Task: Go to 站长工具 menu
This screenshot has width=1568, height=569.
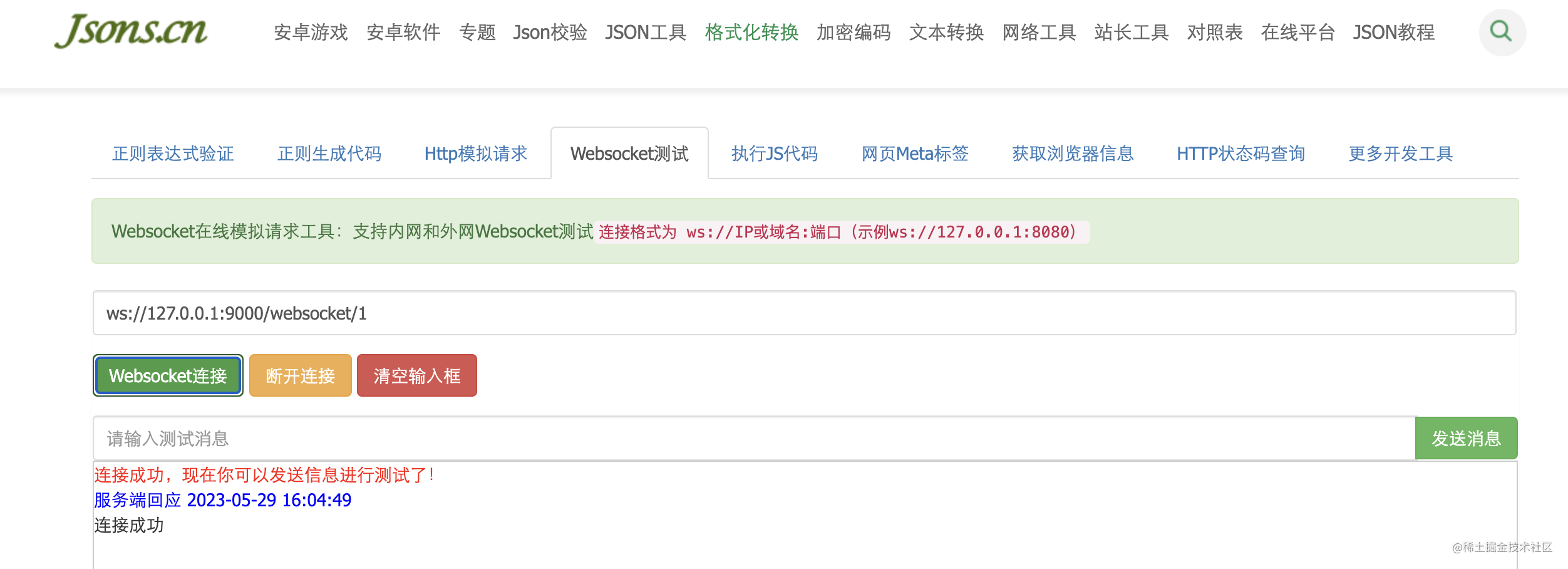Action: tap(1132, 32)
